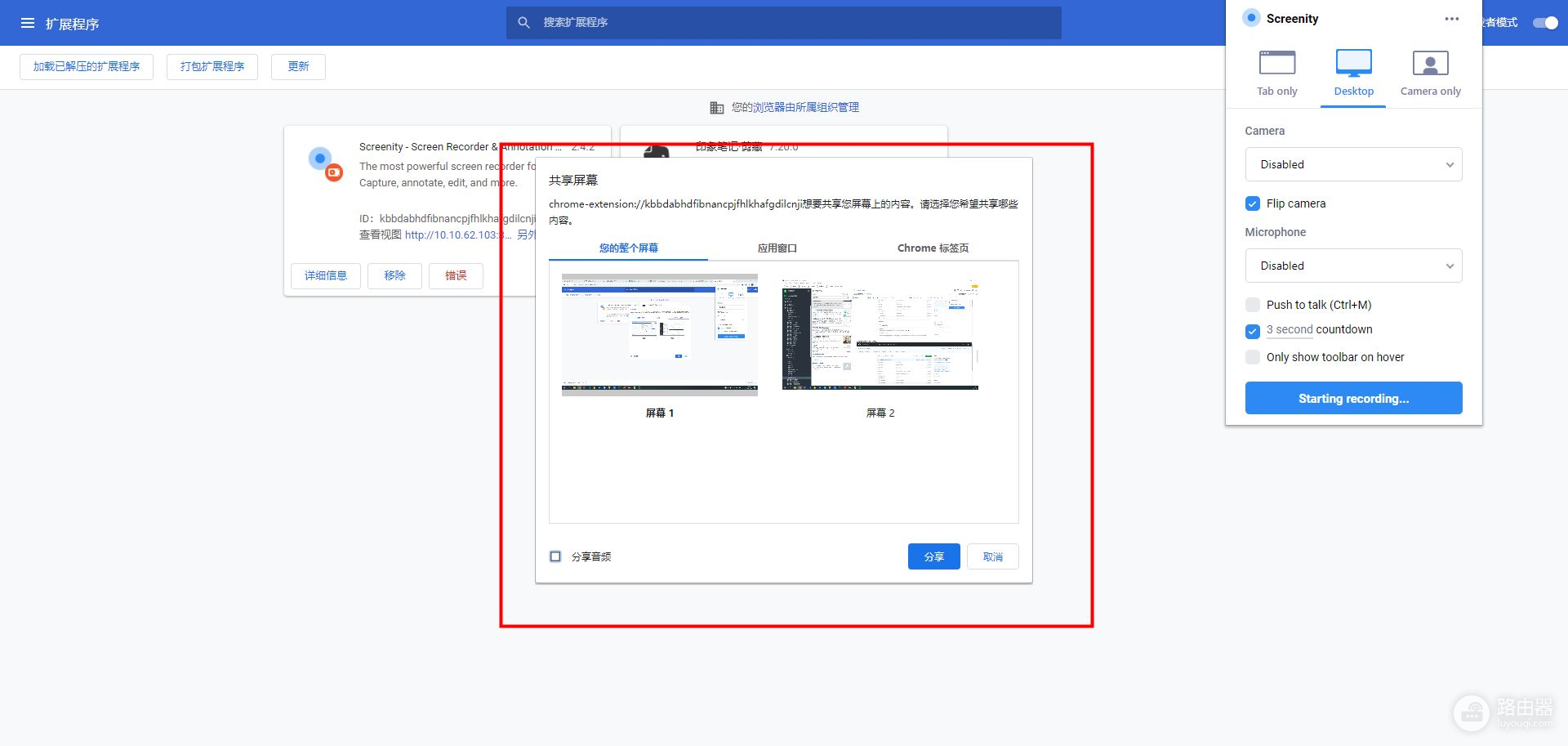
Task: Select the Camera only recording icon
Action: [1430, 63]
